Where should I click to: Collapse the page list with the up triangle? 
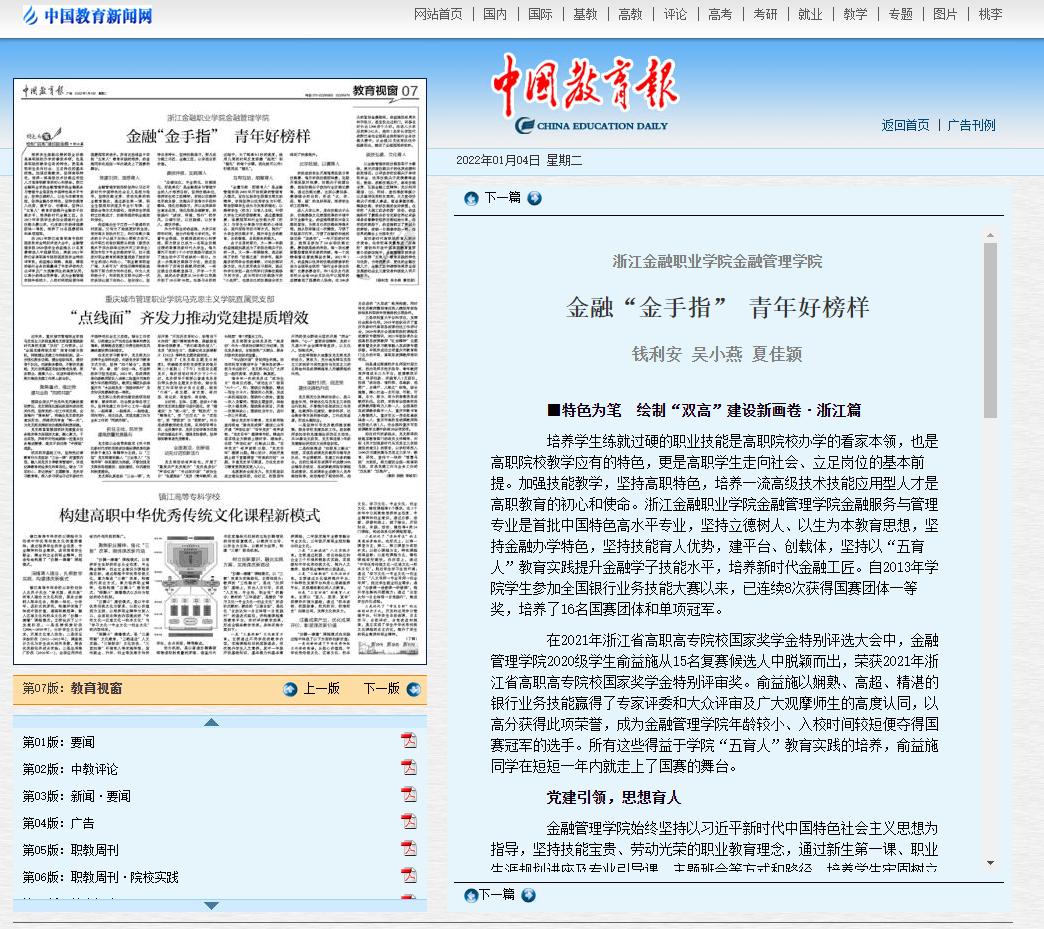point(212,723)
